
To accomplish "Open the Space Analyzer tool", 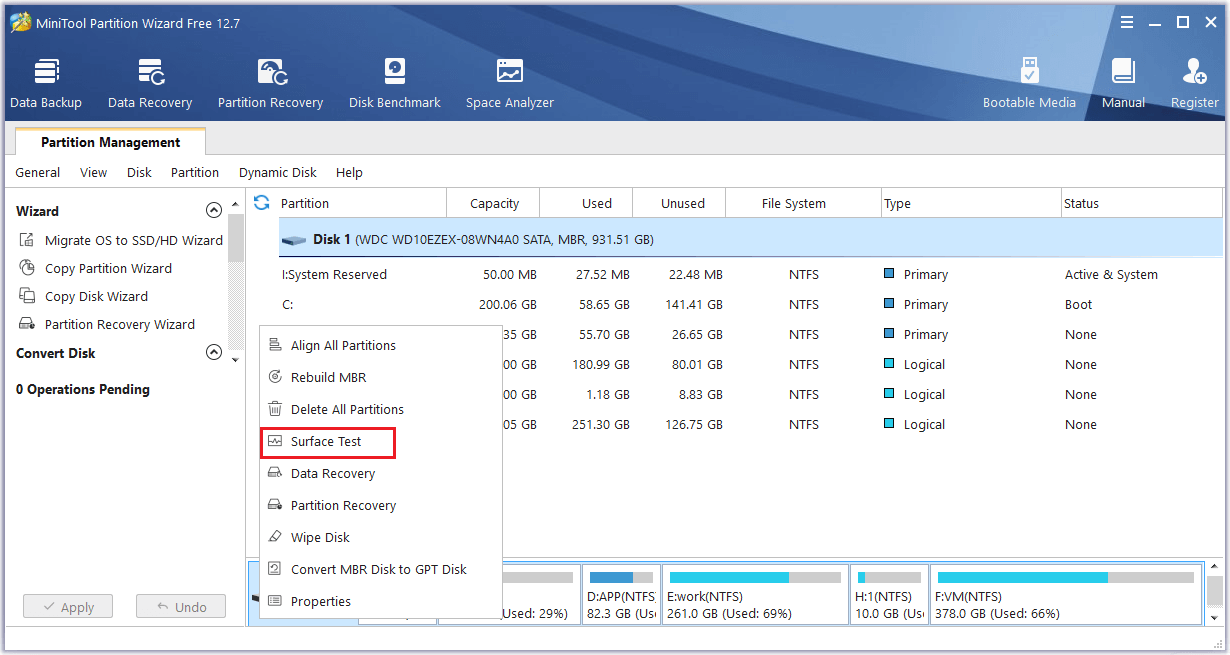I will click(510, 84).
